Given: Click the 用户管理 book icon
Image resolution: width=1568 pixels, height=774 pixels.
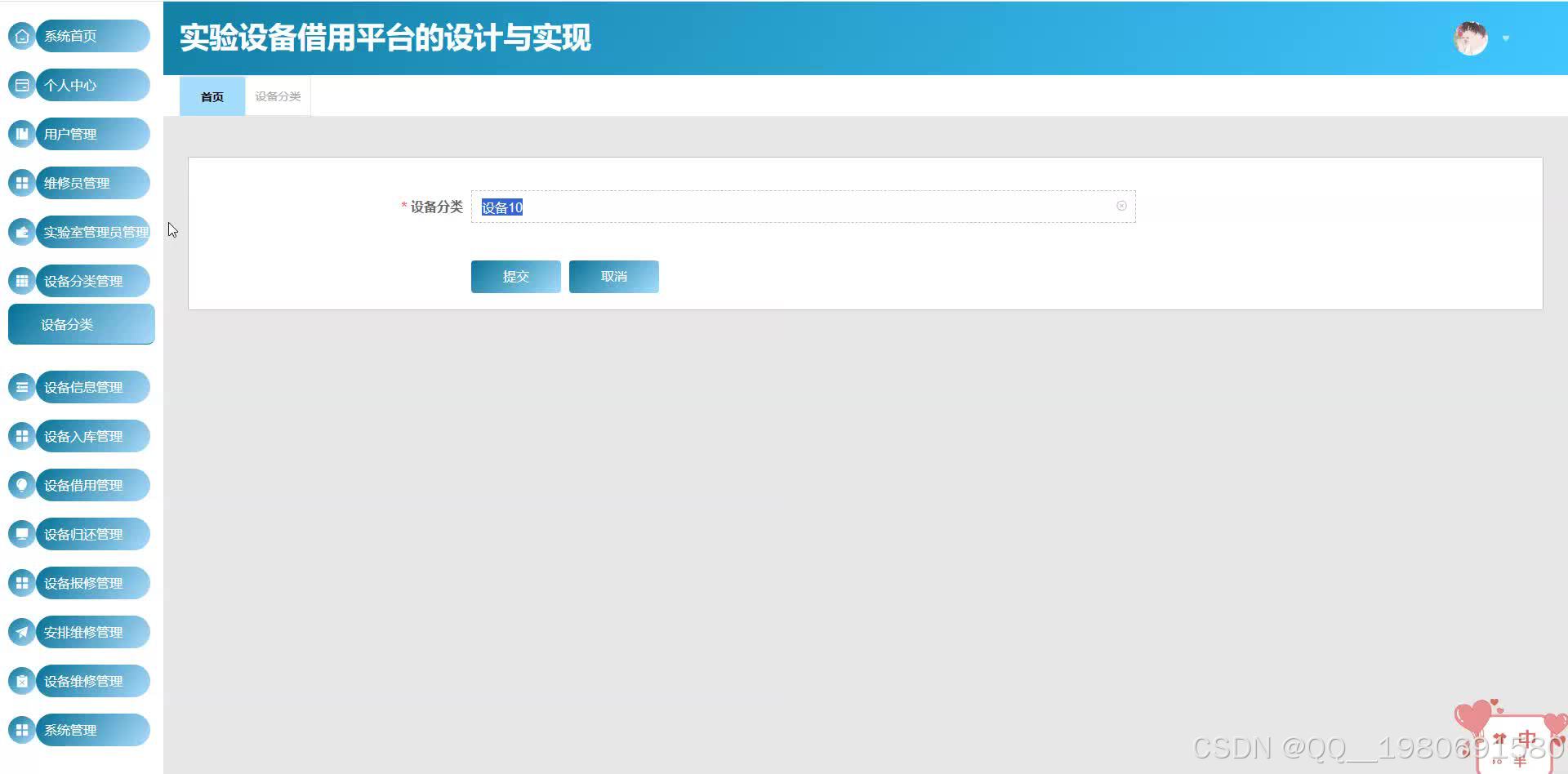Looking at the screenshot, I should click(21, 134).
